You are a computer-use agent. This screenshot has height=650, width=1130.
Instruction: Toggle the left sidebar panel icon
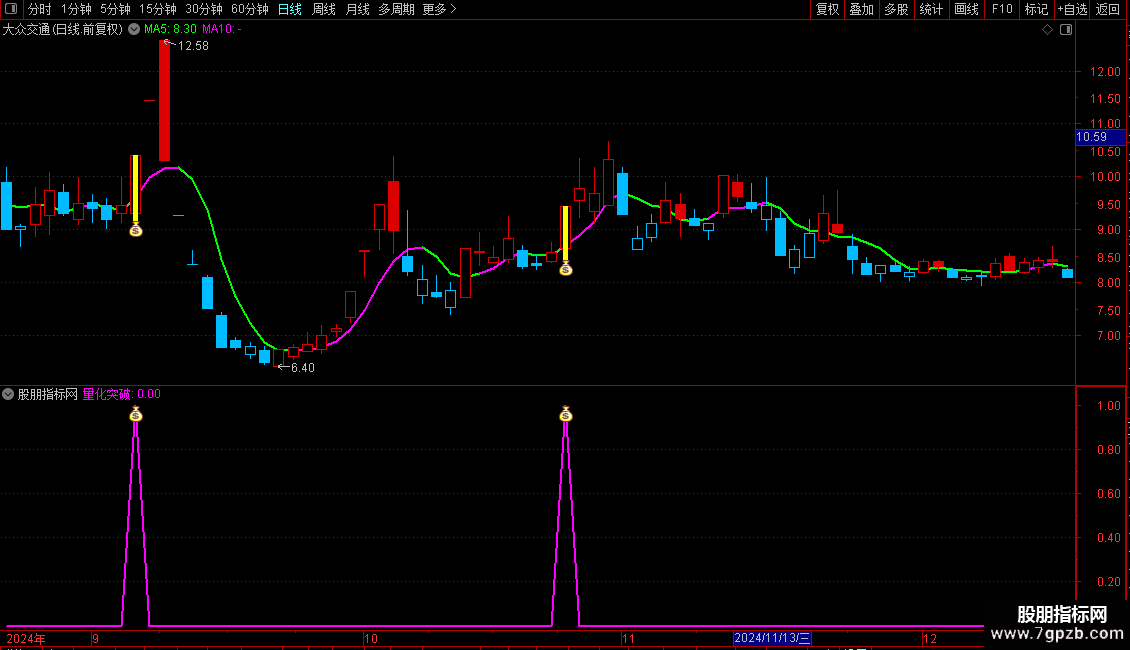pos(11,9)
